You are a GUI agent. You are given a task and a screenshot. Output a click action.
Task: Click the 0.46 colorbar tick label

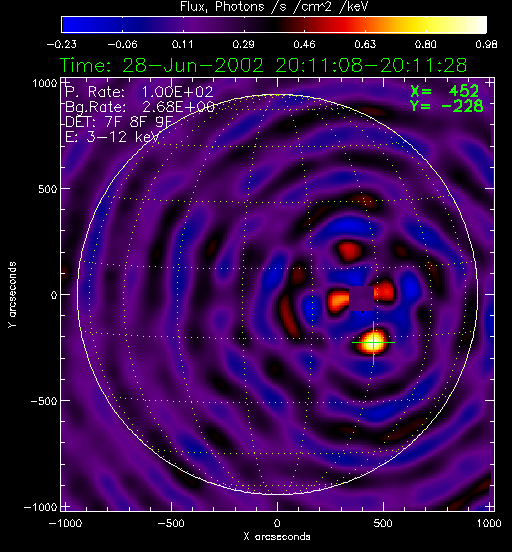point(304,45)
